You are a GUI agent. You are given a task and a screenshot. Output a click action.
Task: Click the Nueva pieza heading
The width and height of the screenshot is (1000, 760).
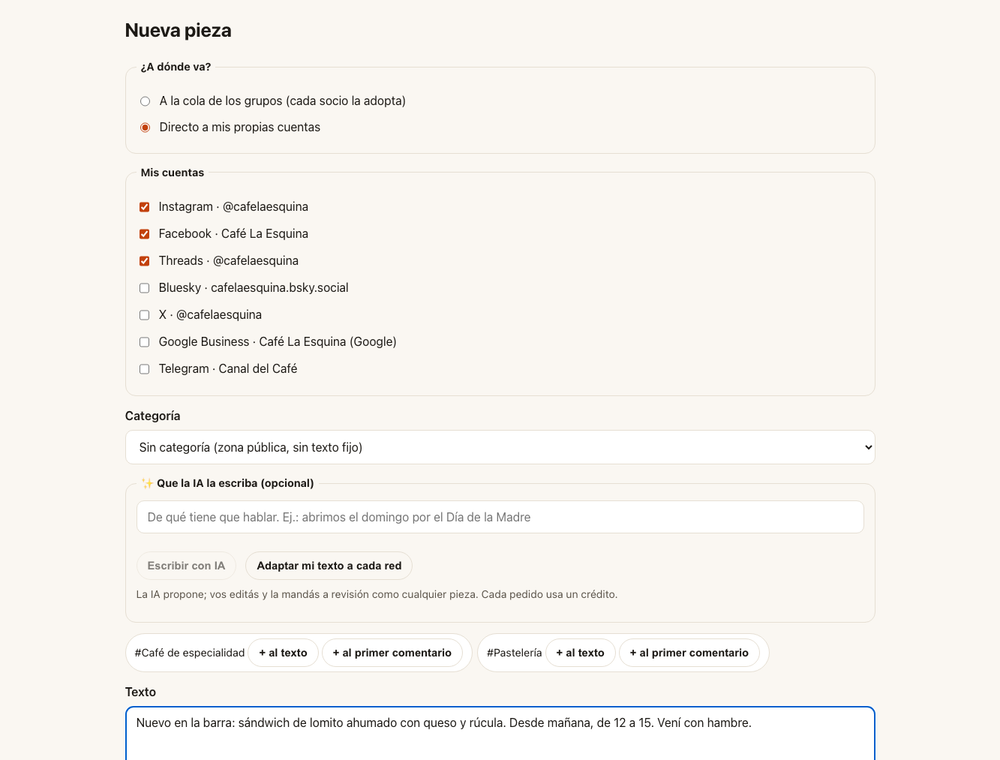pyautogui.click(x=178, y=31)
